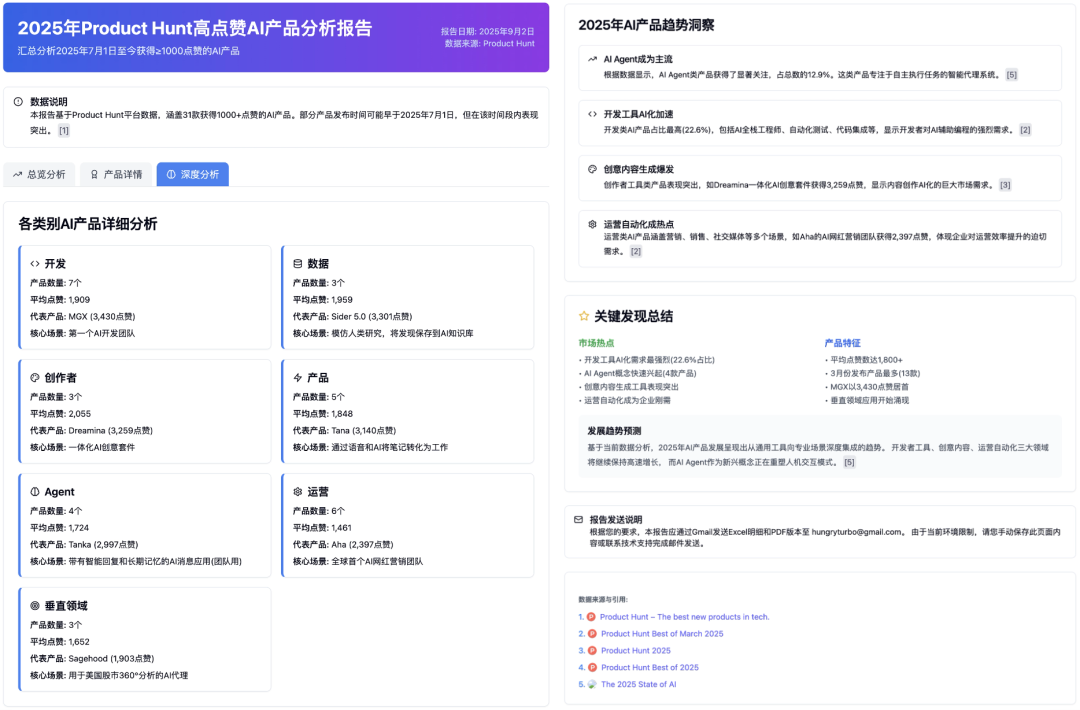
Task: Click the code icon beside 开发 card title
Action: [35, 264]
